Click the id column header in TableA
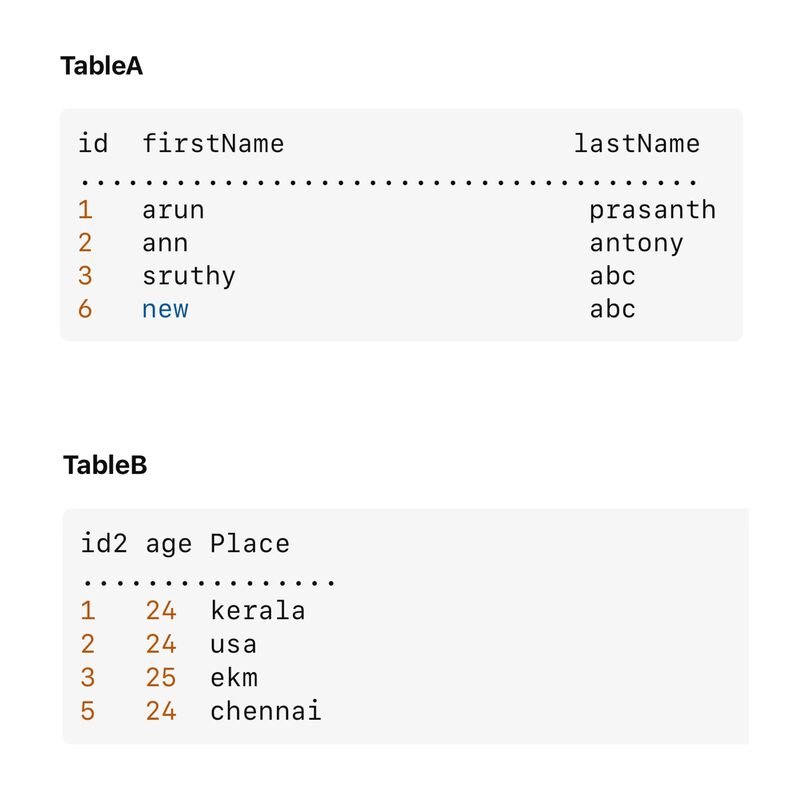This screenshot has height=800, width=800. coord(93,143)
